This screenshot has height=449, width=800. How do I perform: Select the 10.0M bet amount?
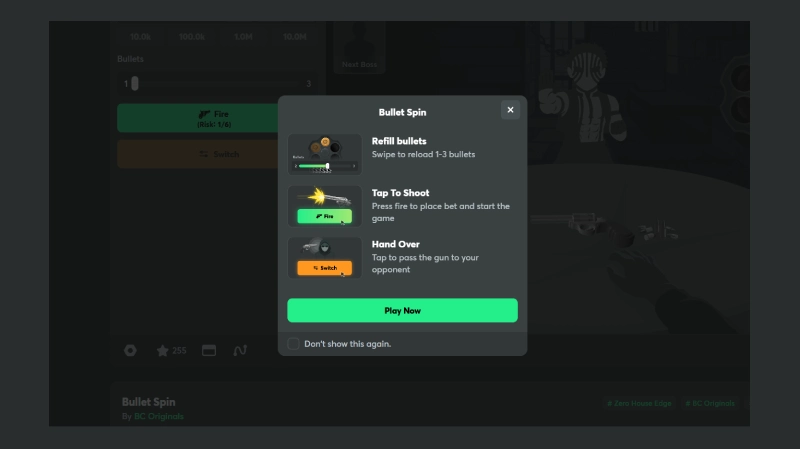click(x=295, y=37)
